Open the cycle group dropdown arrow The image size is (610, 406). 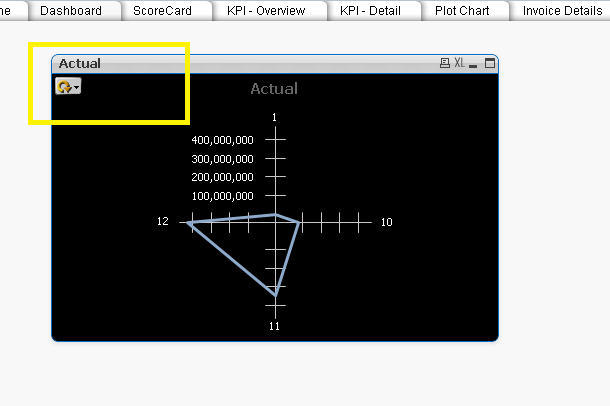tap(77, 87)
